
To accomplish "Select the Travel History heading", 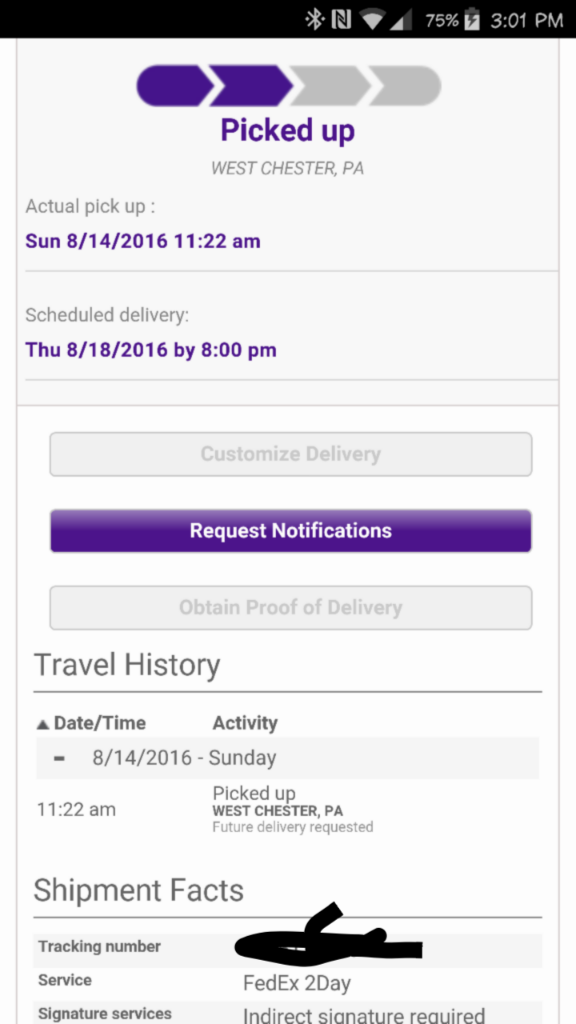I will tap(127, 665).
